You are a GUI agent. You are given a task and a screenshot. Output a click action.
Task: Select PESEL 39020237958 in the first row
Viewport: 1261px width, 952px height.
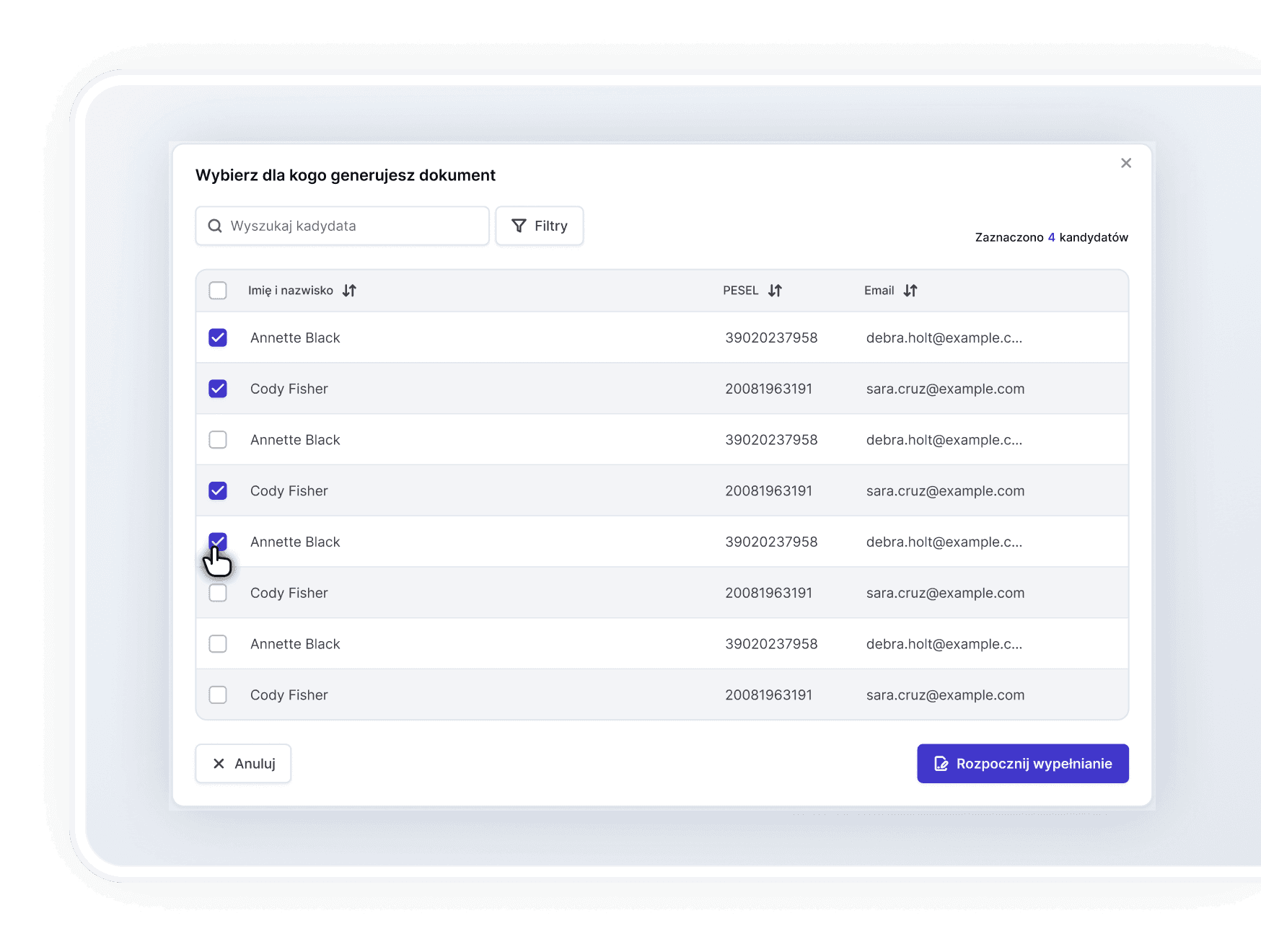[771, 338]
